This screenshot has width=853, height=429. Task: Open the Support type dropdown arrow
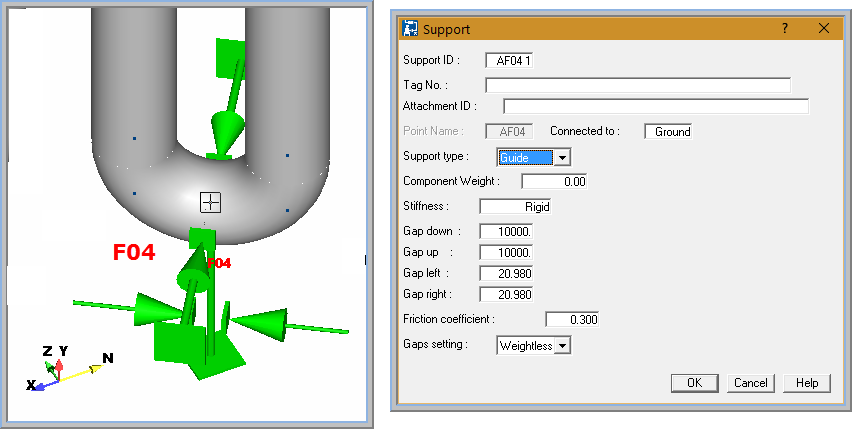[x=563, y=158]
